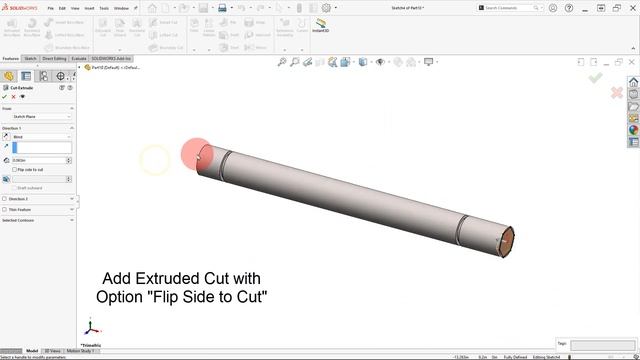This screenshot has height=360, width=640.
Task: Click the Search Commands box
Action: coord(509,8)
